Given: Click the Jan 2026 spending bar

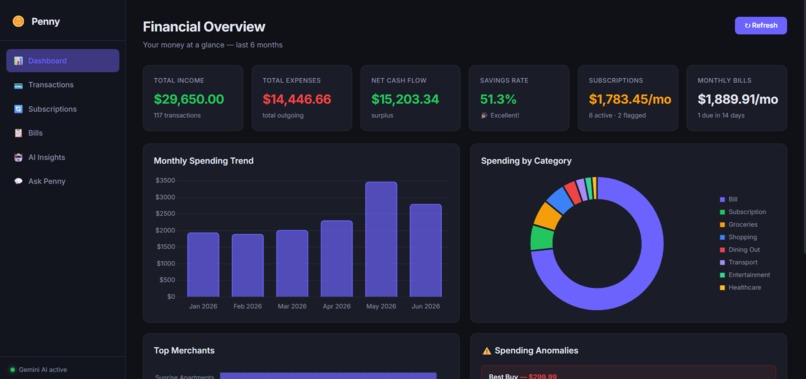Looking at the screenshot, I should 203,265.
